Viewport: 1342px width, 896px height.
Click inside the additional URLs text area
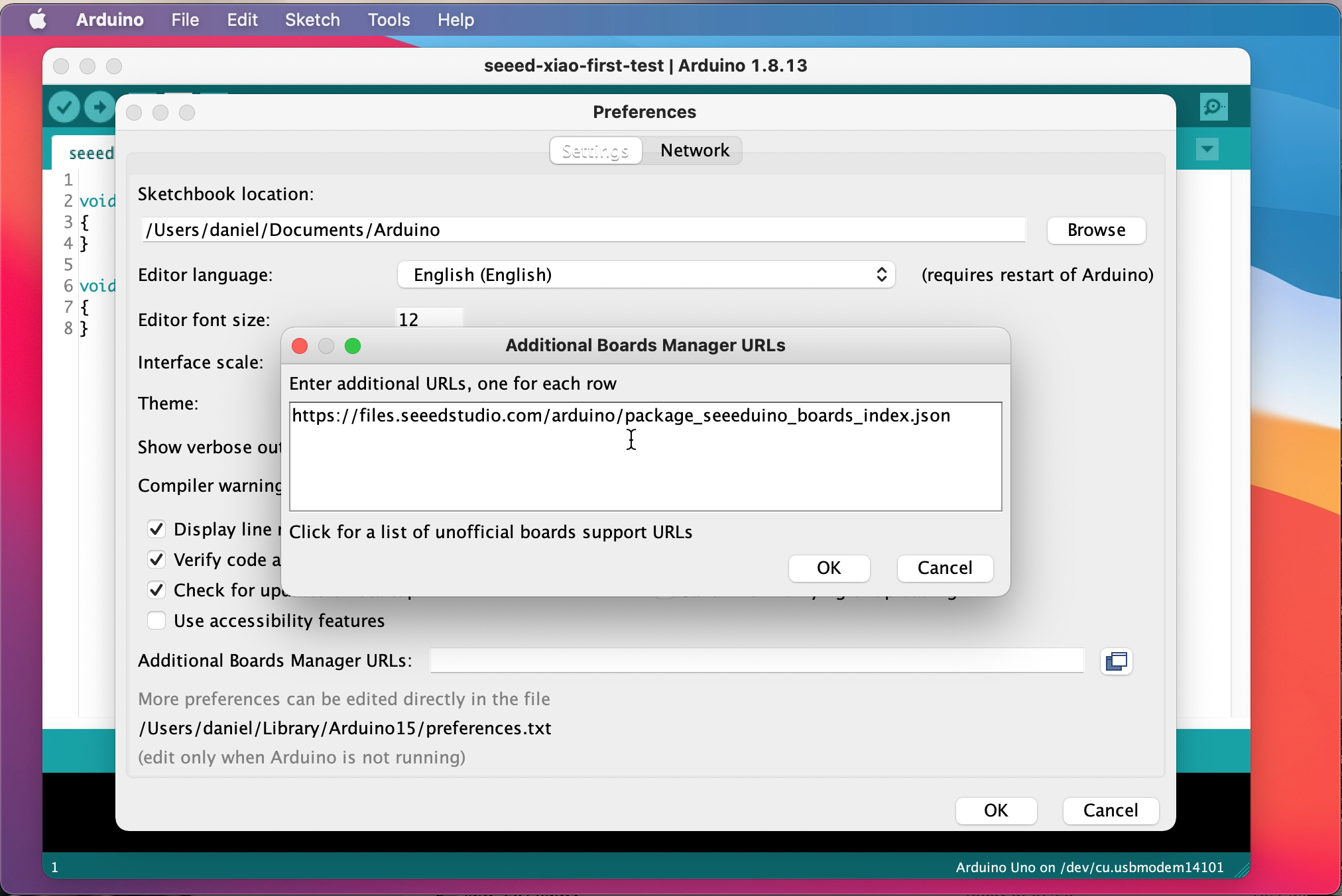[x=645, y=457]
